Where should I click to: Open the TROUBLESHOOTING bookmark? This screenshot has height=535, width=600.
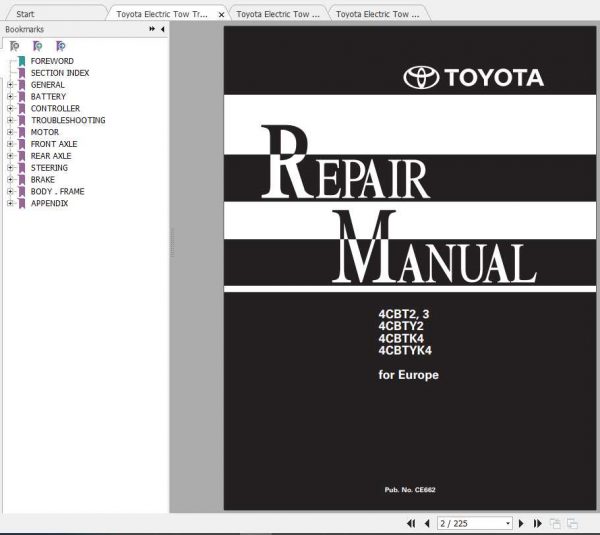pos(68,120)
